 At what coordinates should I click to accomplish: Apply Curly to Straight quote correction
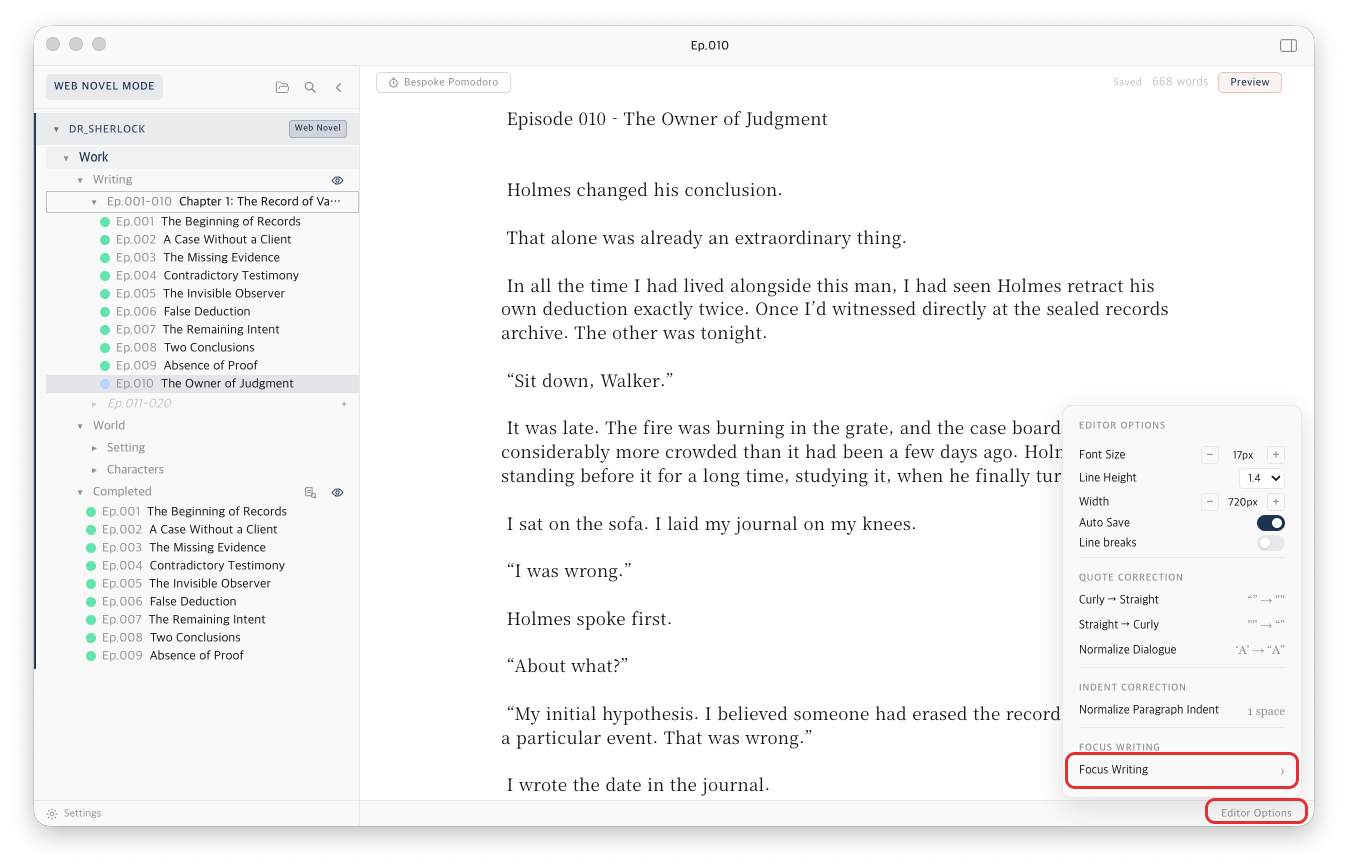(x=1182, y=600)
